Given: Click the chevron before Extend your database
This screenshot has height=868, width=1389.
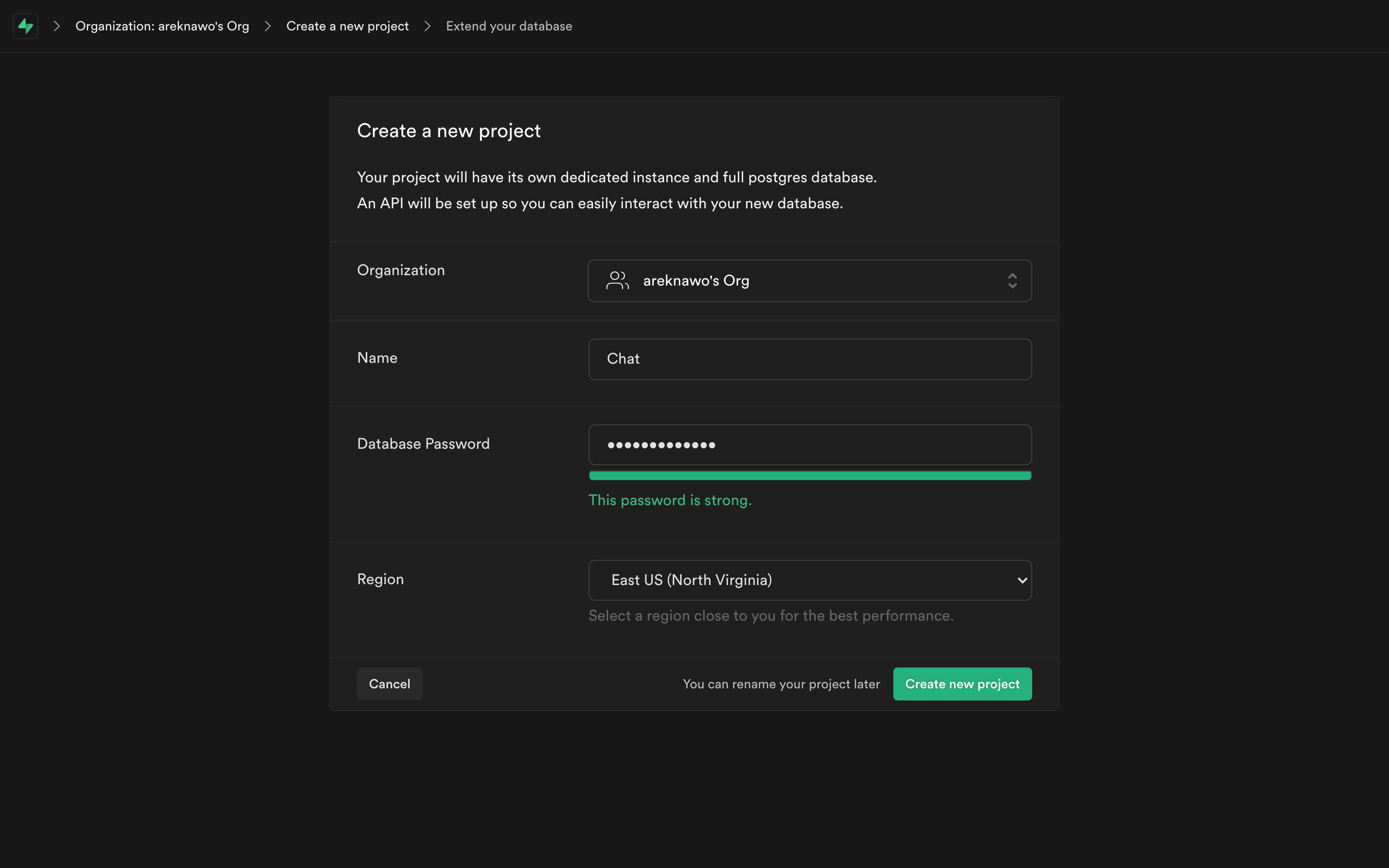Looking at the screenshot, I should (x=427, y=26).
